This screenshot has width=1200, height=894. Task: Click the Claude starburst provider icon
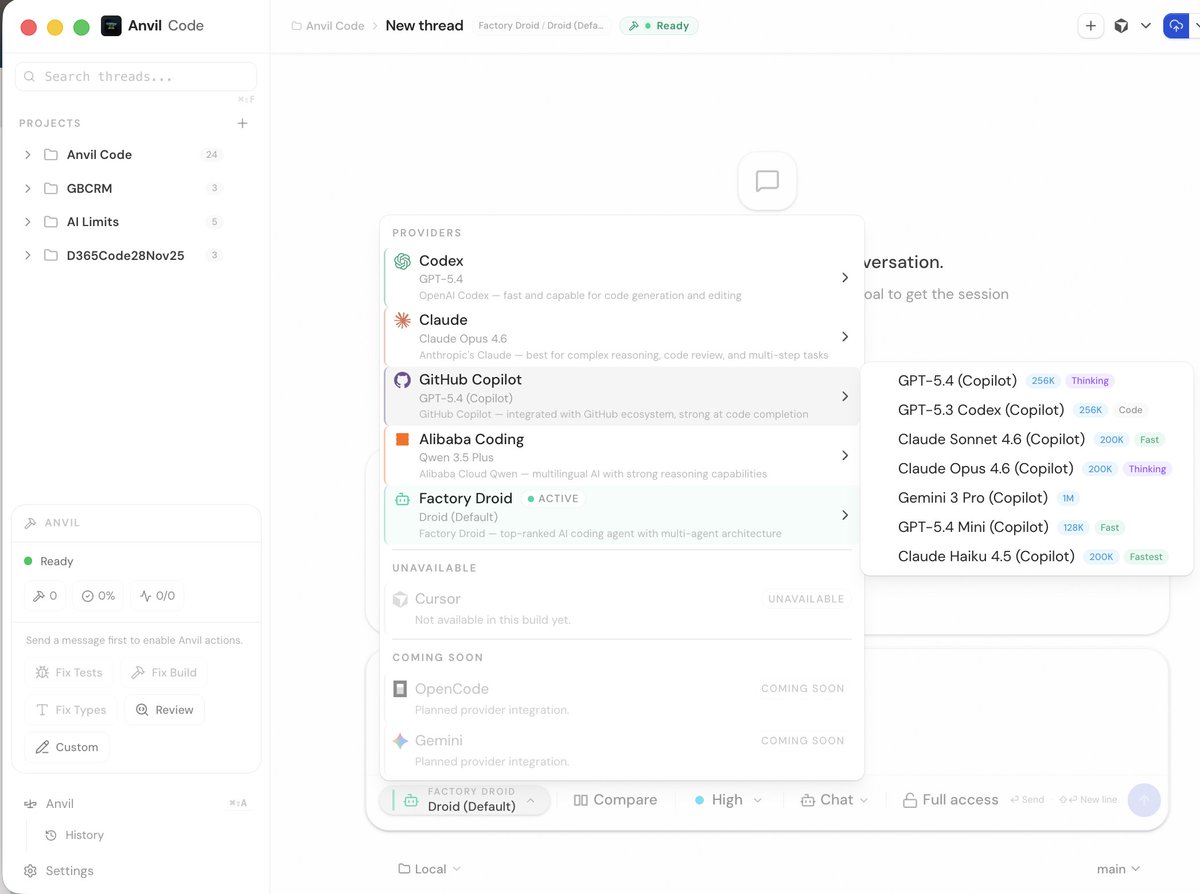(x=402, y=320)
